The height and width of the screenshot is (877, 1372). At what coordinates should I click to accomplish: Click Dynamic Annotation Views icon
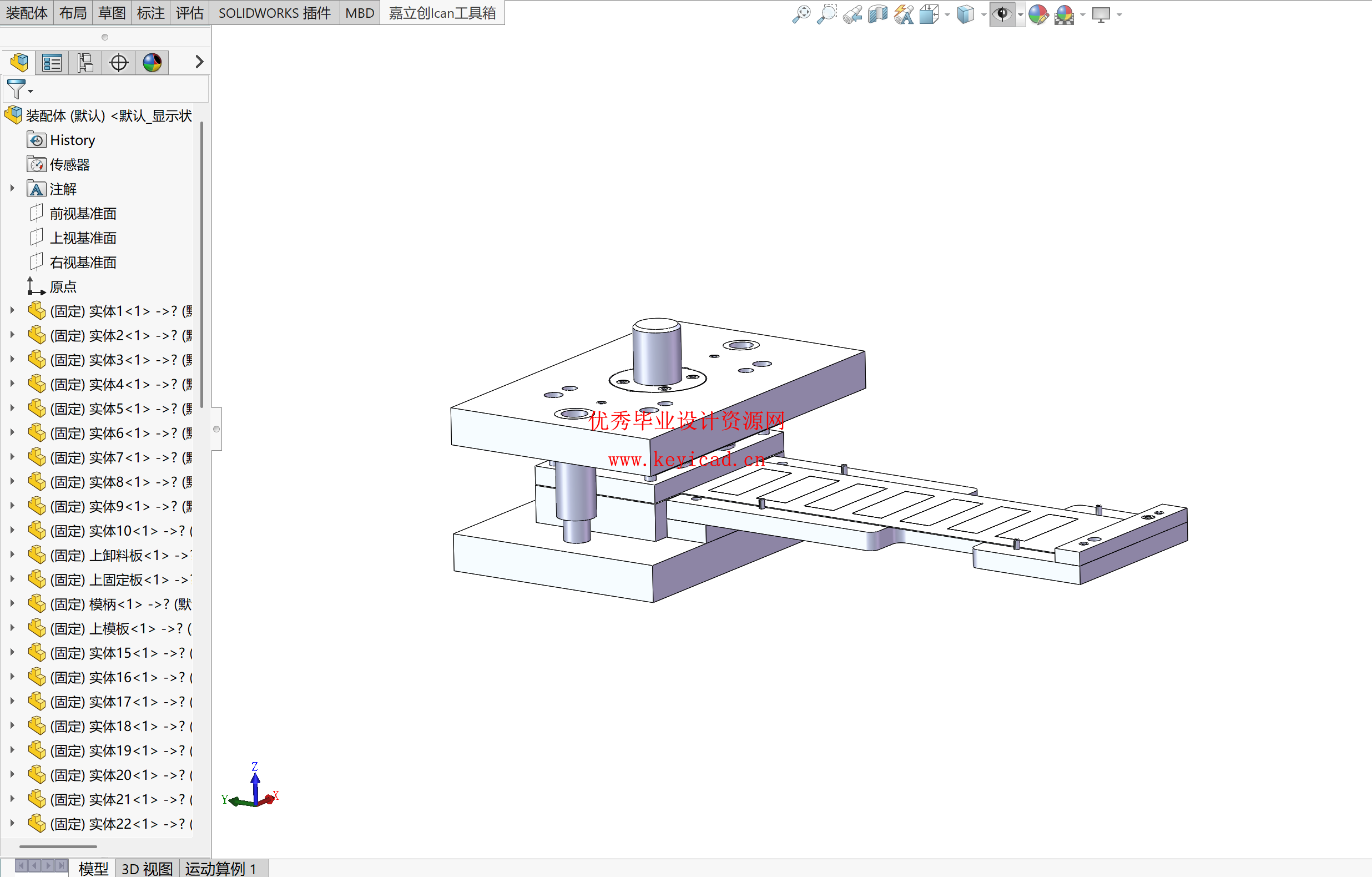point(904,14)
